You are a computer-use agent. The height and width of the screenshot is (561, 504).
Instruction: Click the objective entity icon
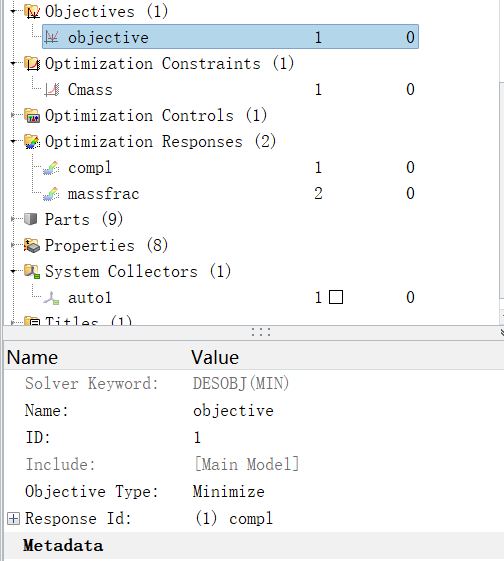(52, 37)
